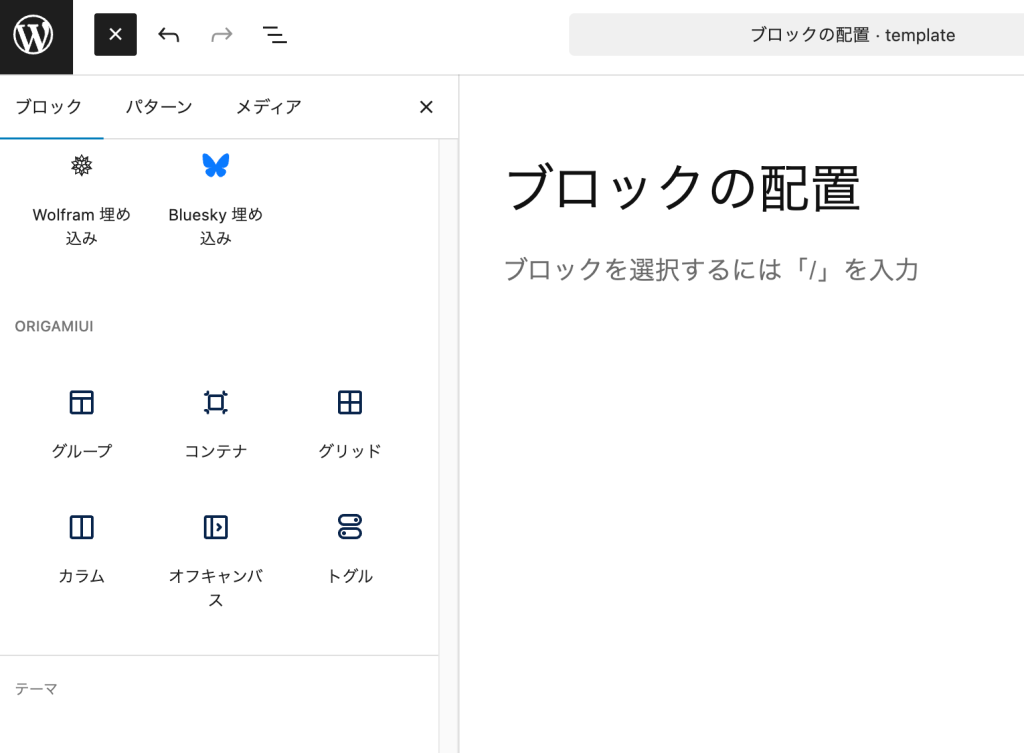Redo the last action
Screen dimensions: 1024x753
point(221,35)
